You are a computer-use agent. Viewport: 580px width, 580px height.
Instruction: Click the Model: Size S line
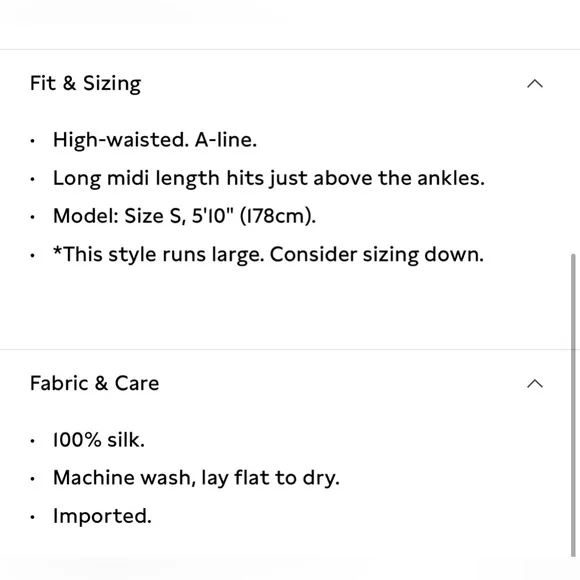point(184,216)
